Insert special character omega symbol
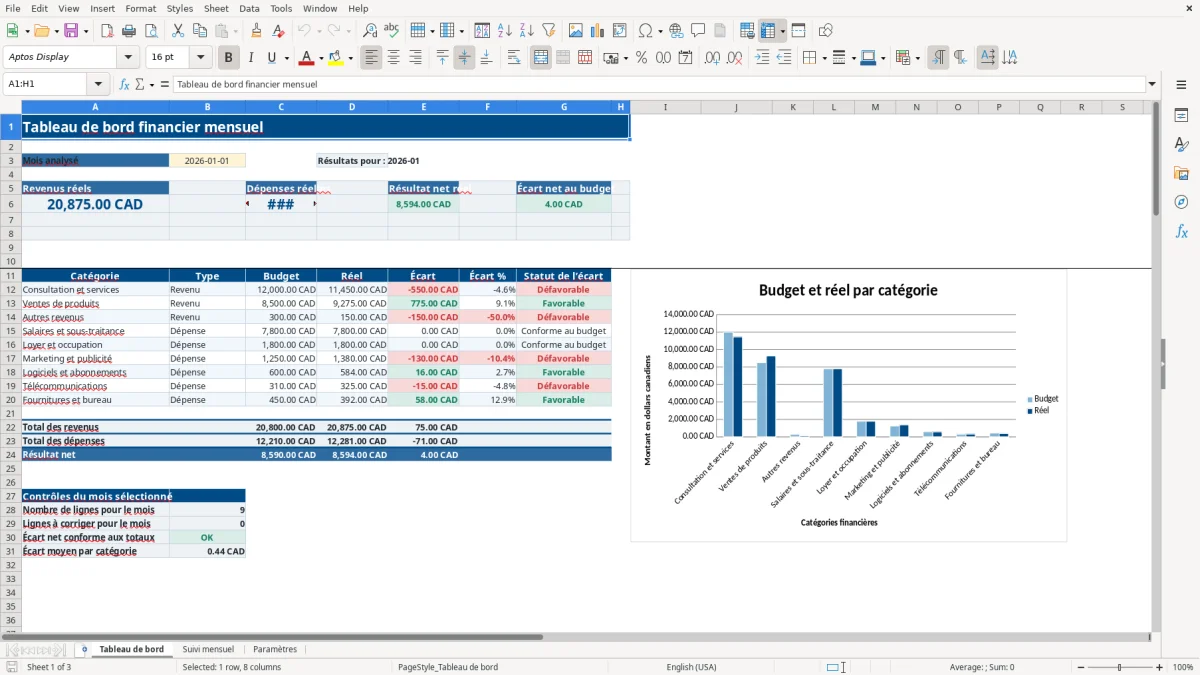Screen dimensions: 1200x675 tap(645, 31)
